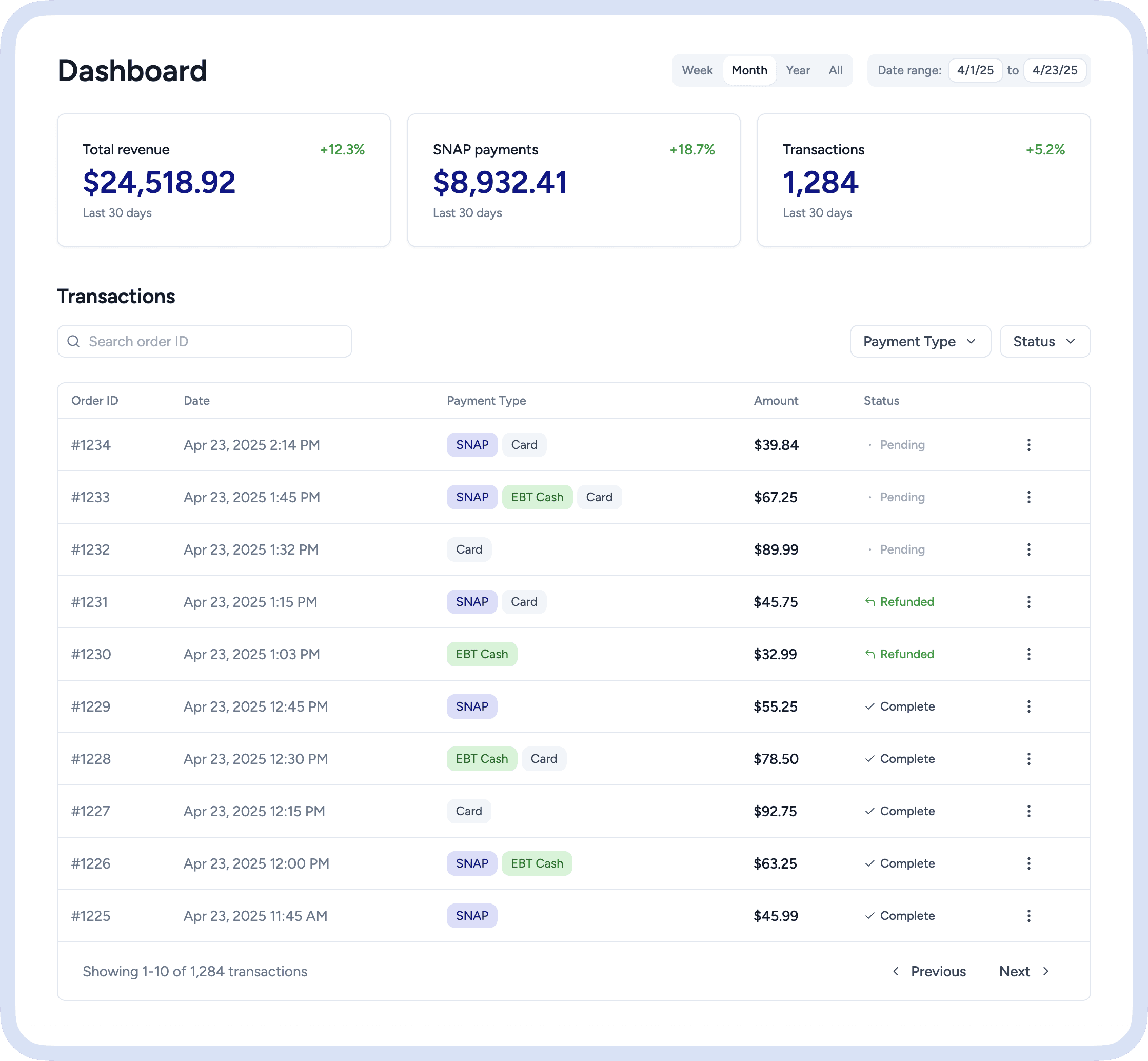Switch to the Week time range tab

[x=697, y=70]
